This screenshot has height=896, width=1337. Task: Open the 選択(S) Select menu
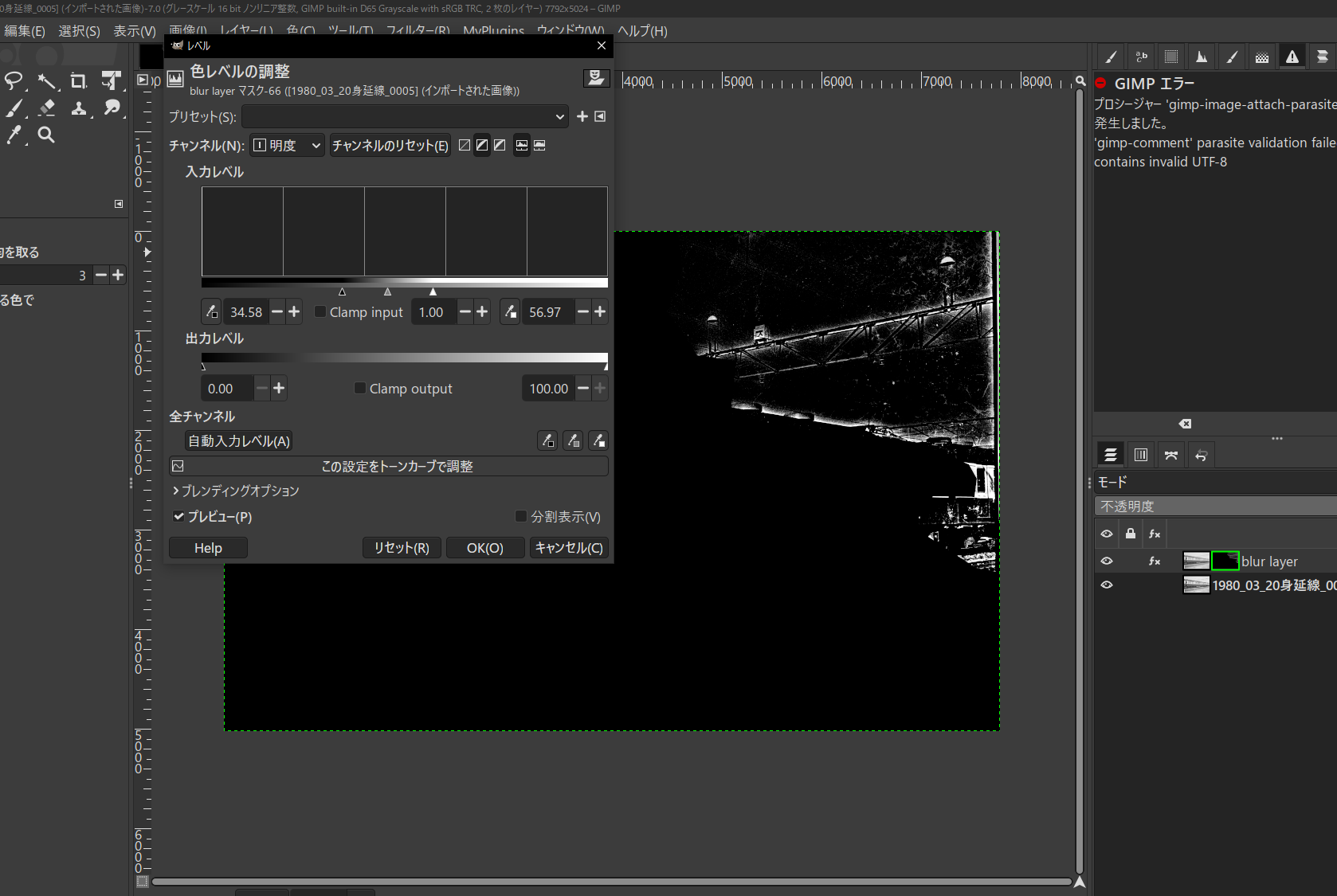[79, 31]
